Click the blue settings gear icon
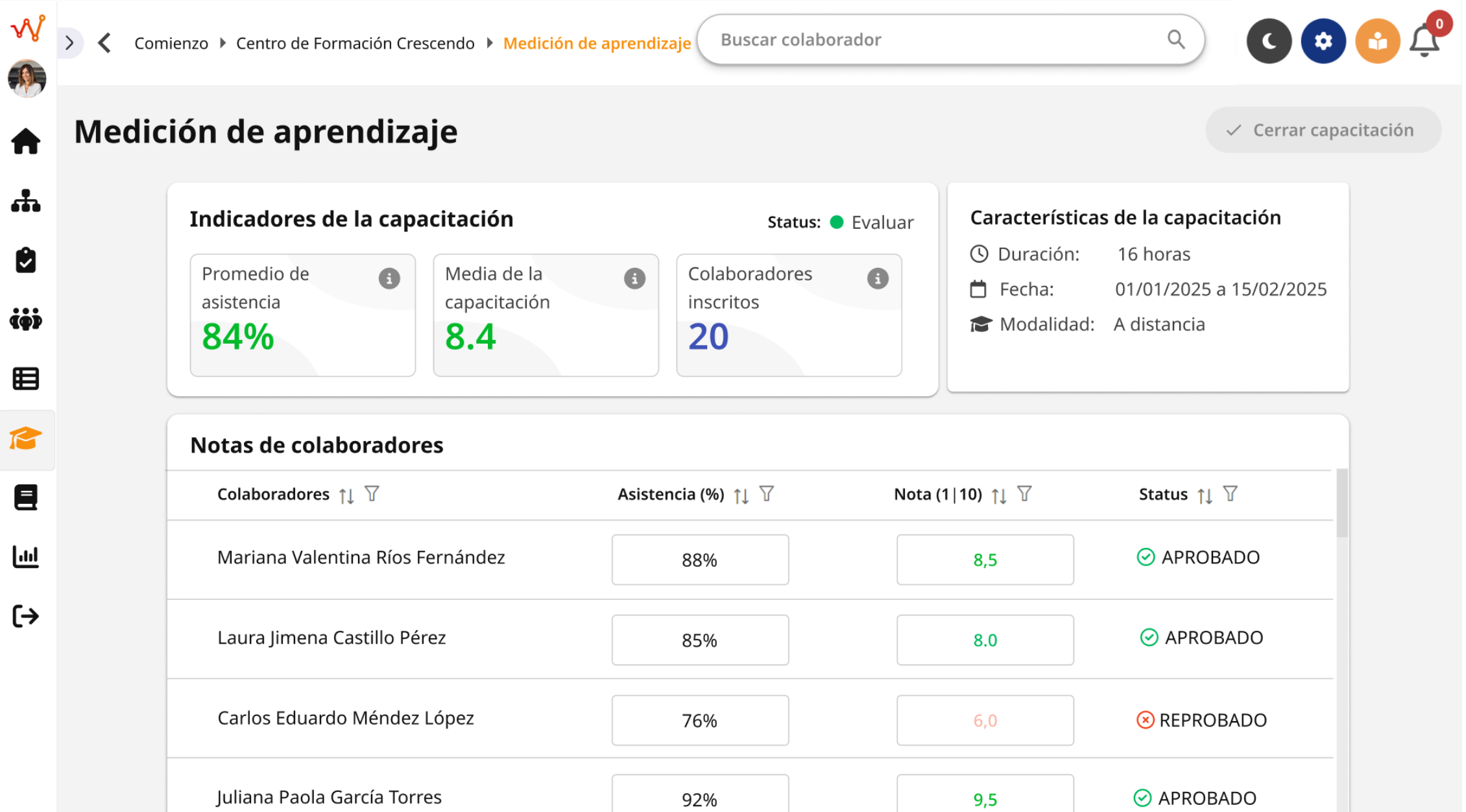This screenshot has height=812, width=1466. pos(1323,42)
